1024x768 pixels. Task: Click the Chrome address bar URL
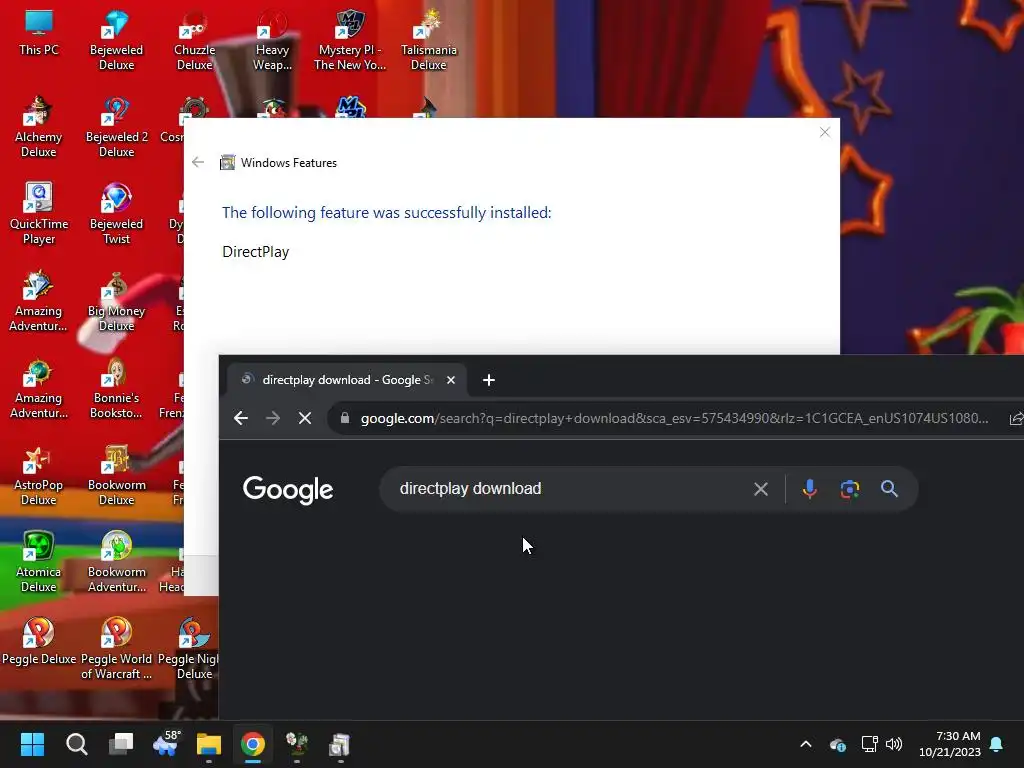[674, 418]
